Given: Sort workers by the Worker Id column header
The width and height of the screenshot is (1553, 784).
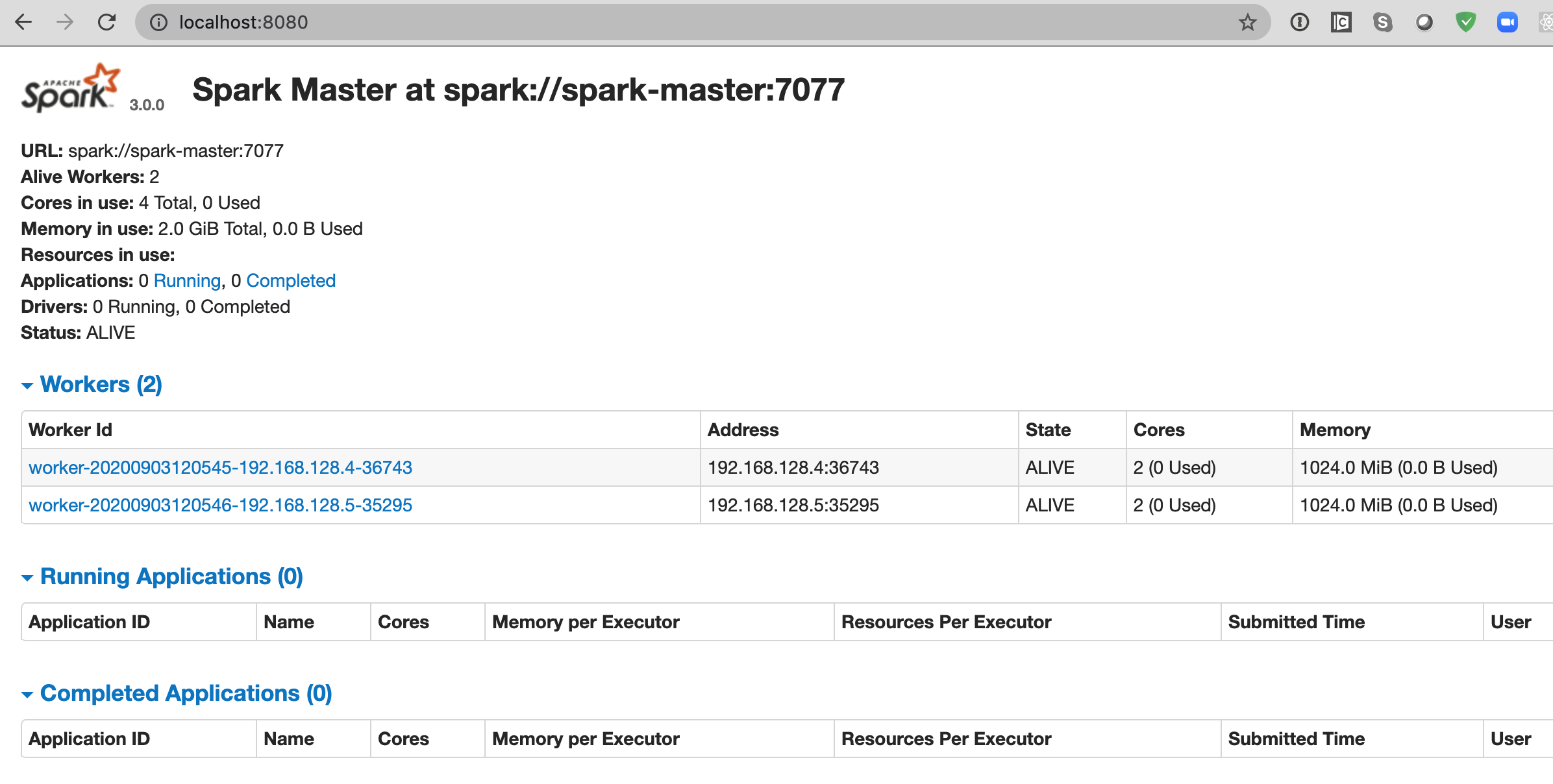Looking at the screenshot, I should tap(70, 430).
